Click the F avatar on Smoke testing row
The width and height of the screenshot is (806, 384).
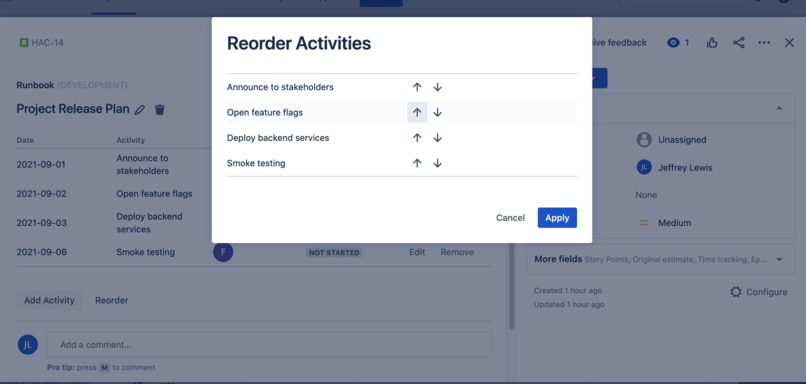point(223,252)
